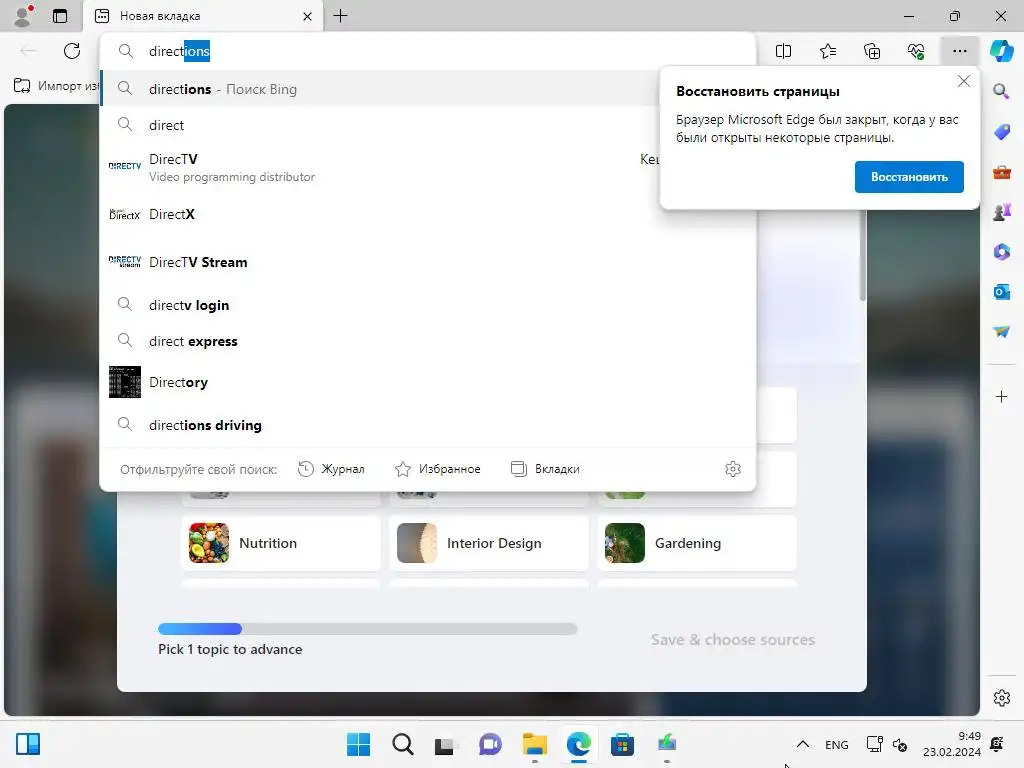Click the 'Импорт' favorites bar item

pos(56,86)
